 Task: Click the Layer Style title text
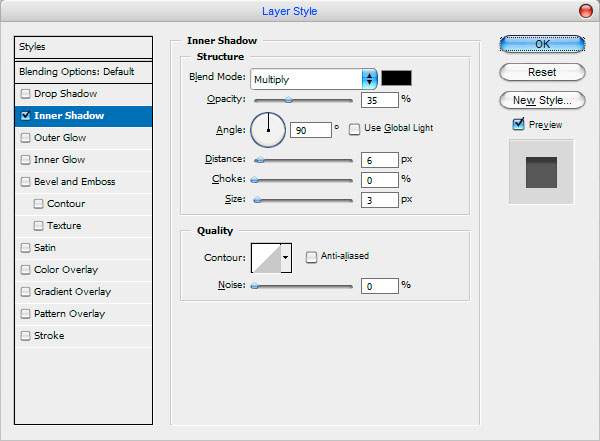(290, 11)
